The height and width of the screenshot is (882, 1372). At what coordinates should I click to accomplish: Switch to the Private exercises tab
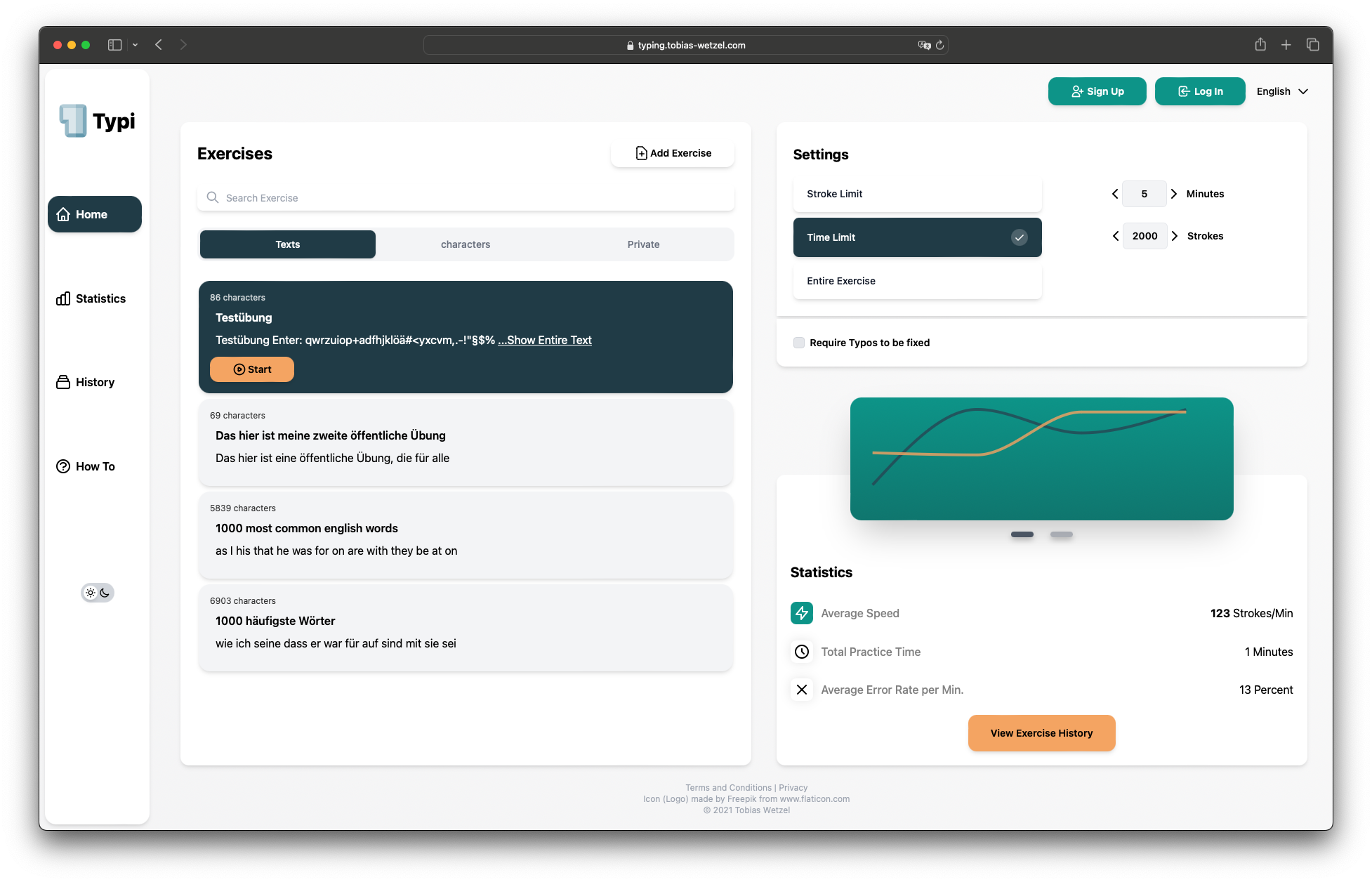pos(643,244)
